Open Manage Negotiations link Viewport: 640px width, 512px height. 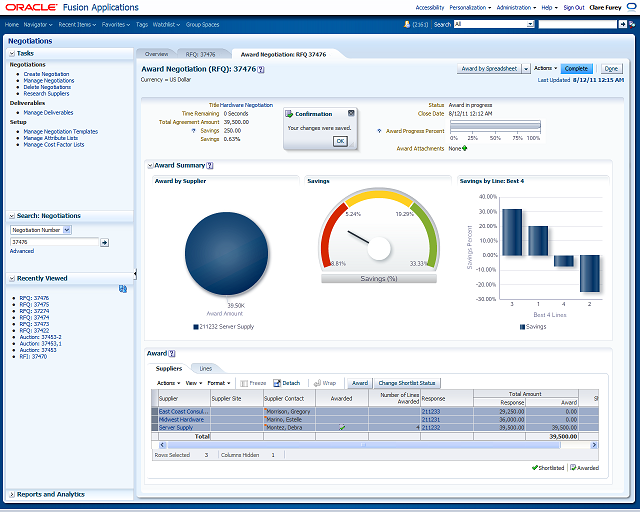click(49, 81)
